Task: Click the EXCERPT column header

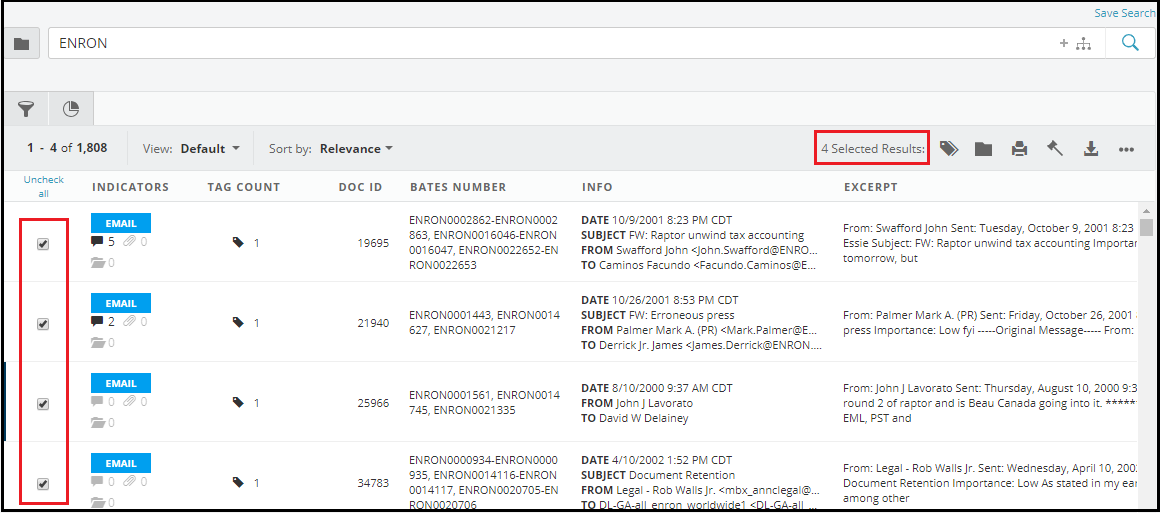Action: [x=871, y=187]
